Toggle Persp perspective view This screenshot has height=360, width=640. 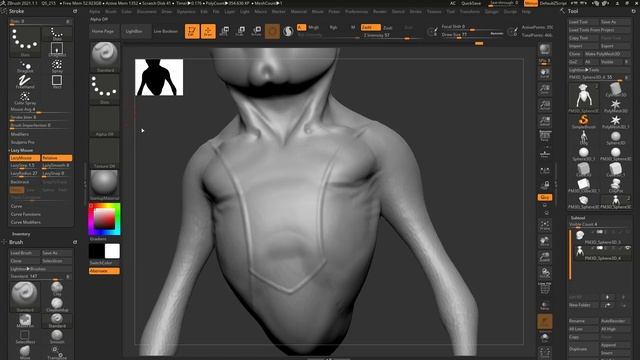pos(545,136)
